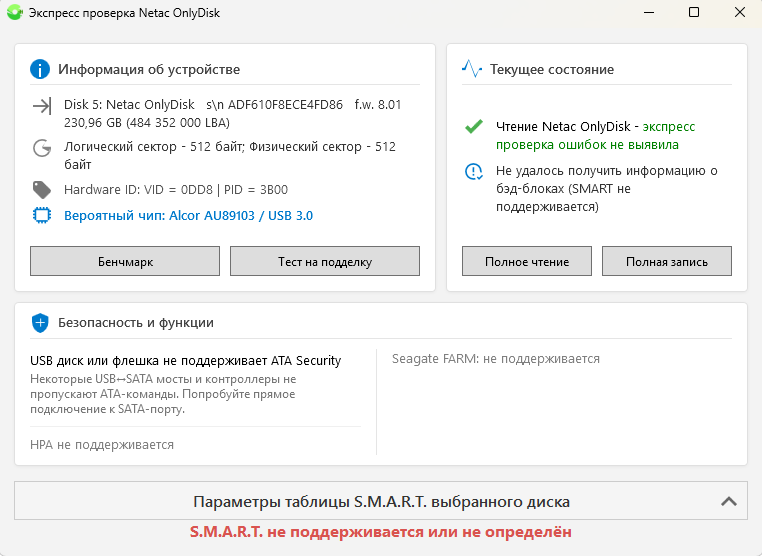Start the Тест на подделку

tap(325, 261)
